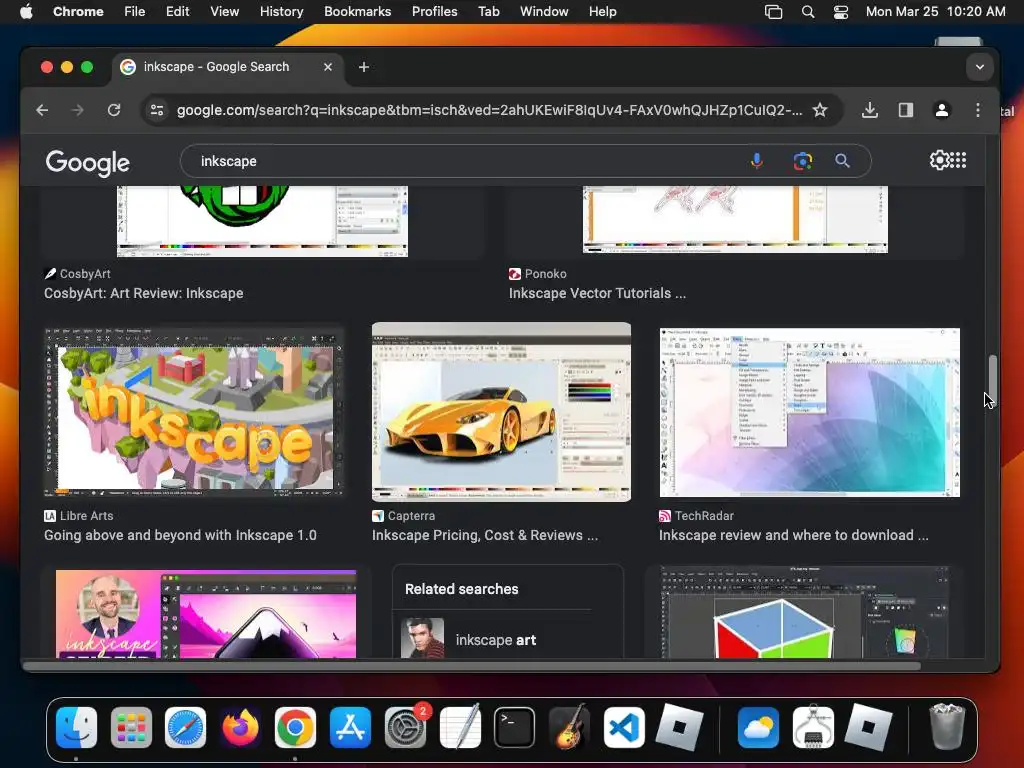Open the Profiles menu
This screenshot has height=768, width=1024.
(x=434, y=12)
